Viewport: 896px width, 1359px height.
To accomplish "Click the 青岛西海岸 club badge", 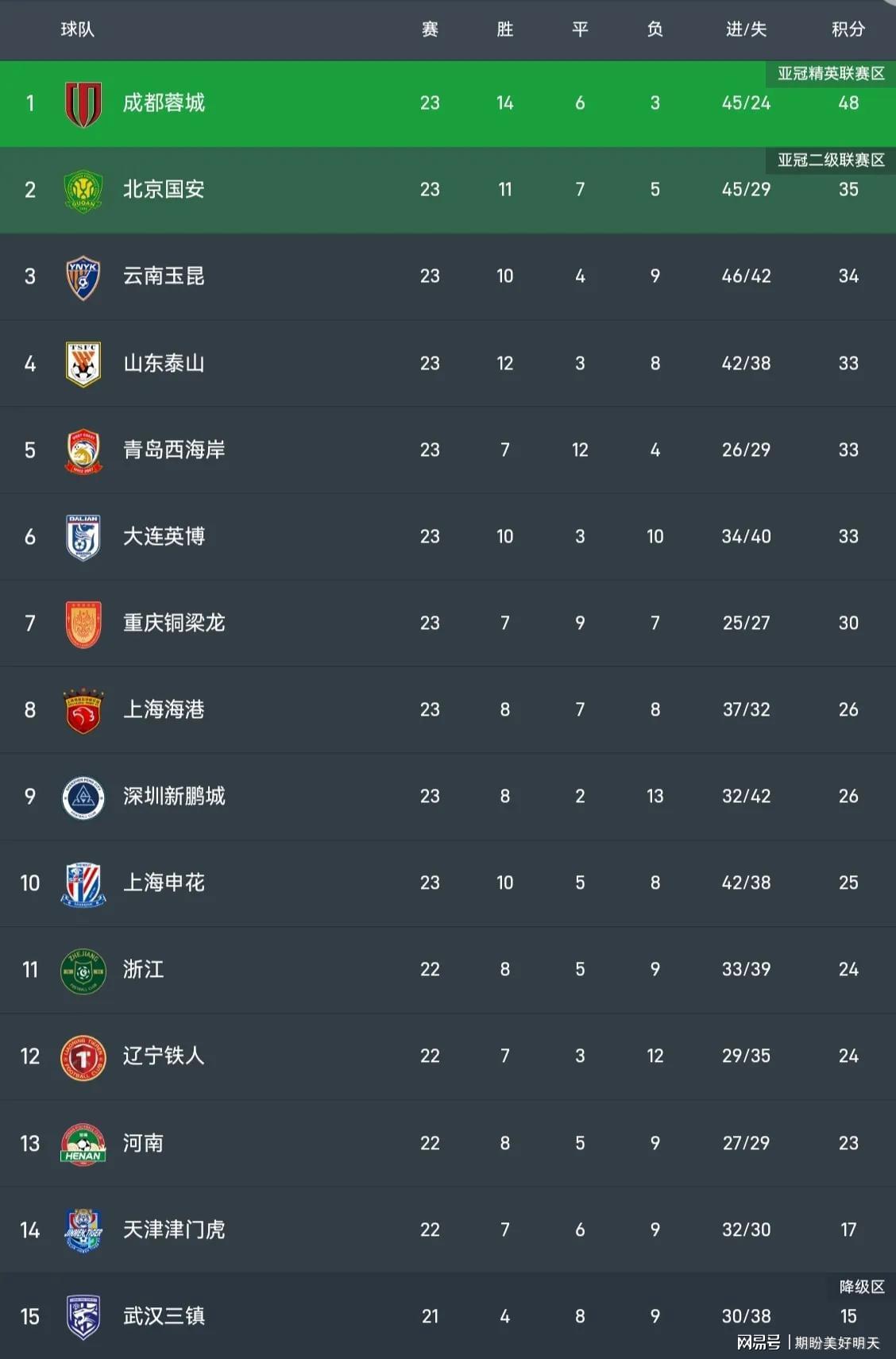I will 83,451.
